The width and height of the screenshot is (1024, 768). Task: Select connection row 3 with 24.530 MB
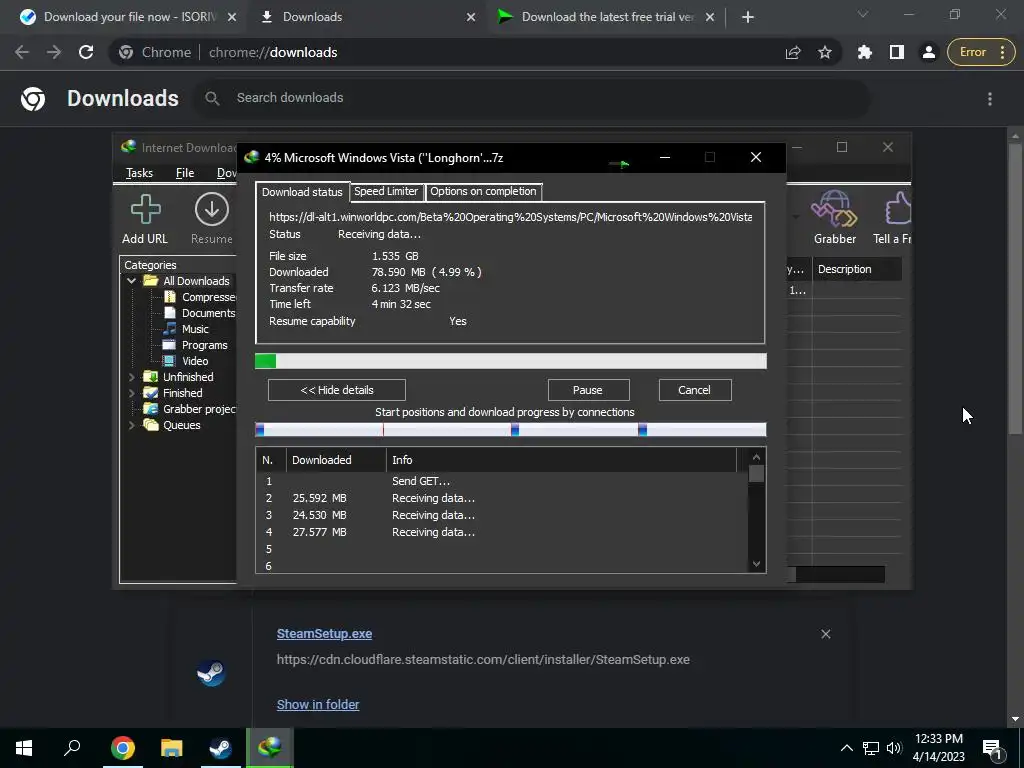(502, 515)
